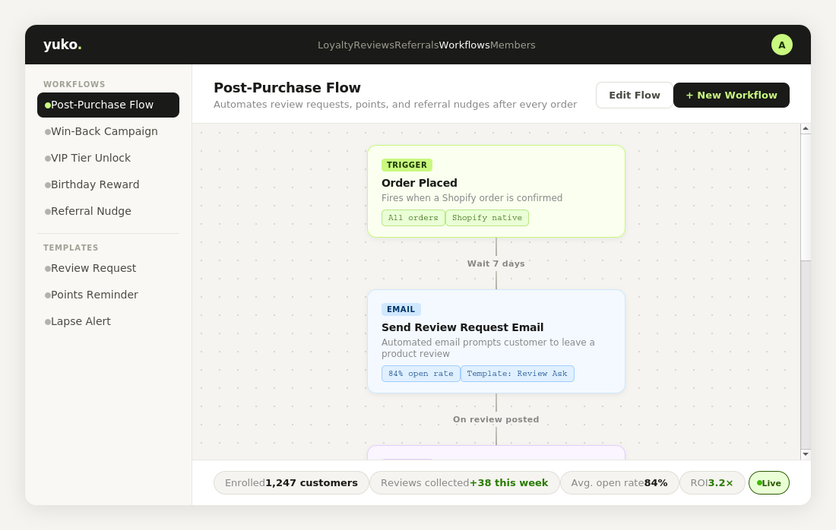Click the 'Shopify native' tag
836x530 pixels.
(487, 218)
